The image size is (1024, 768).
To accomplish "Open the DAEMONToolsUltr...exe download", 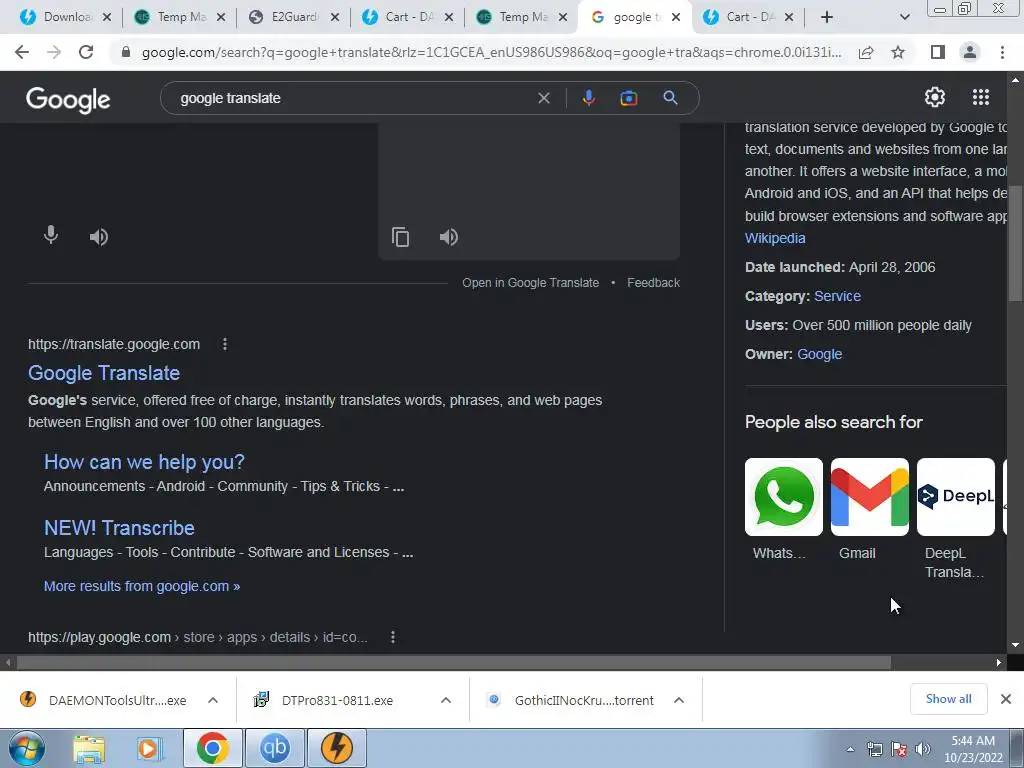I will (117, 700).
